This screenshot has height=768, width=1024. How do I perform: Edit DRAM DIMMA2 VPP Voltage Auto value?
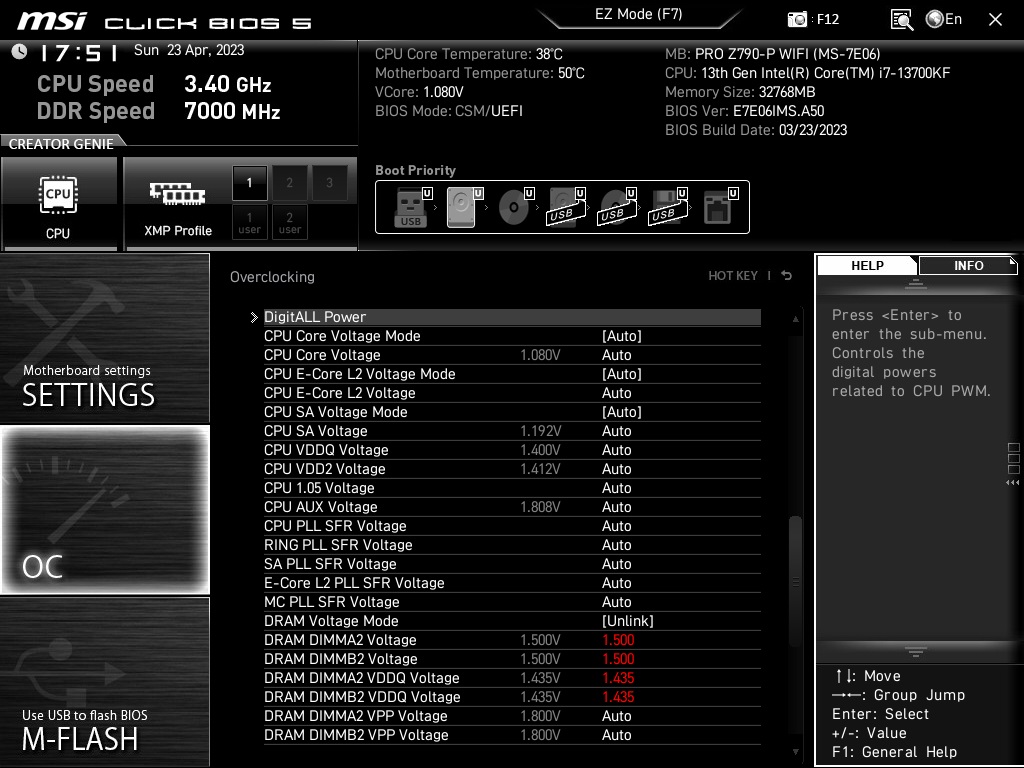tap(616, 716)
